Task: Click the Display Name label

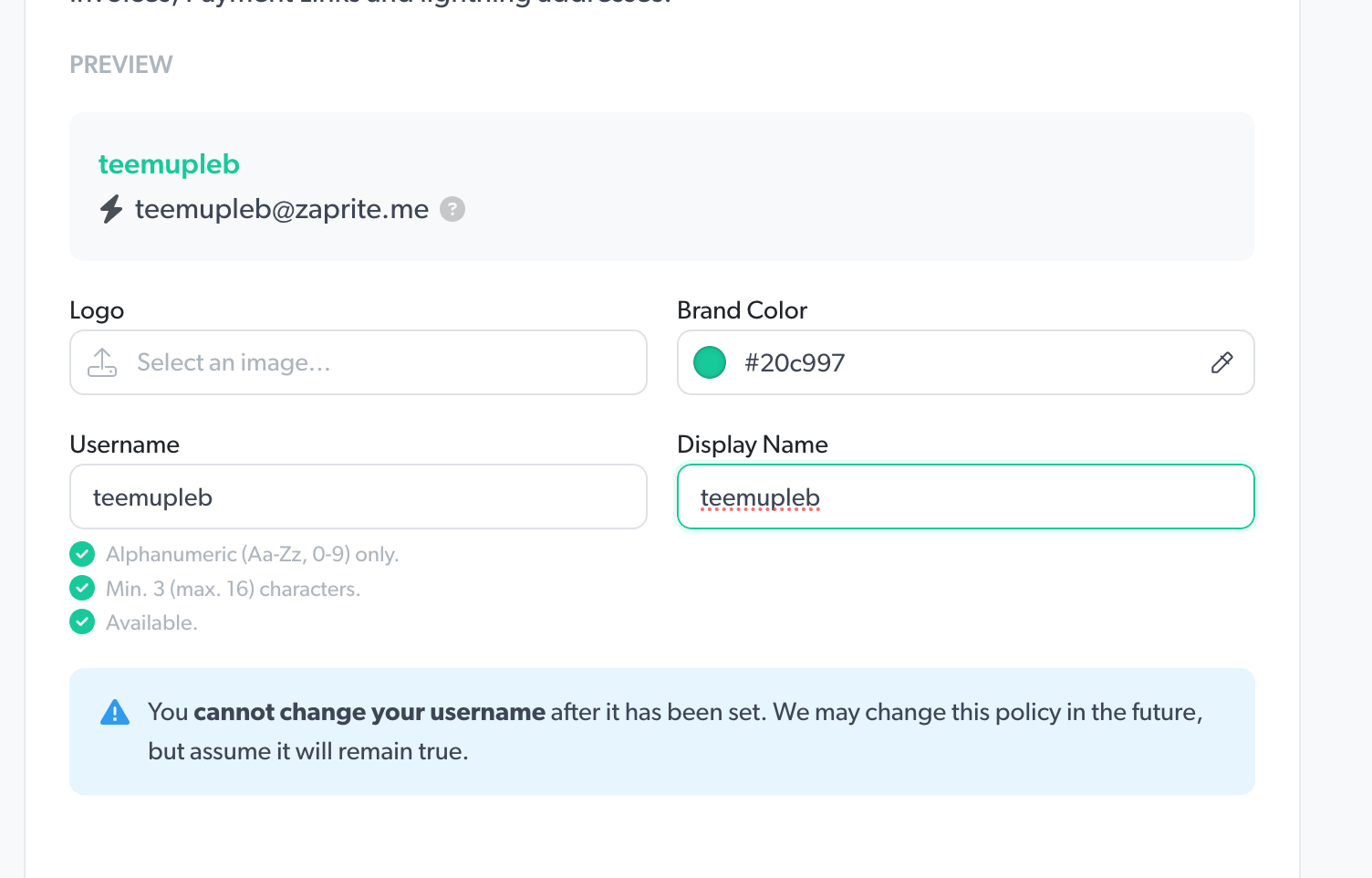Action: pos(752,444)
